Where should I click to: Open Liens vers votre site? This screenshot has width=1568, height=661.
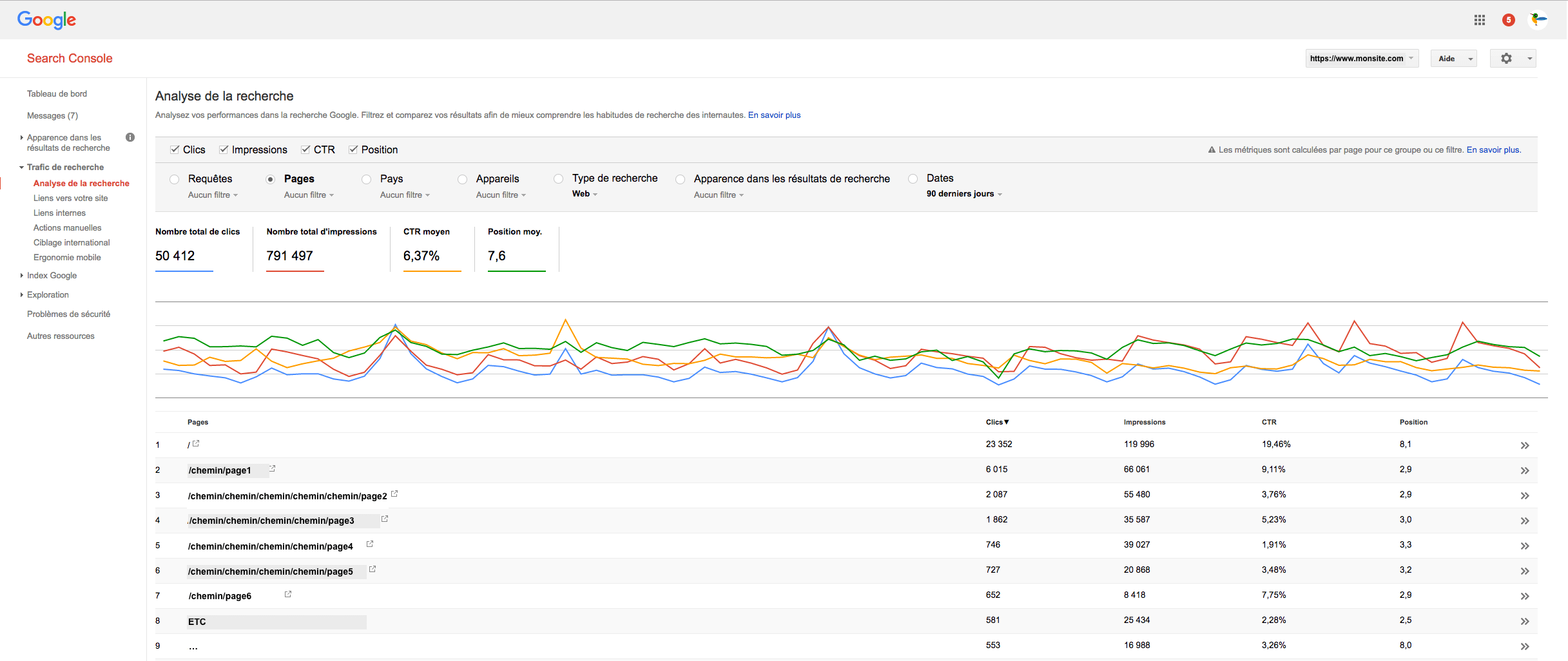point(71,198)
